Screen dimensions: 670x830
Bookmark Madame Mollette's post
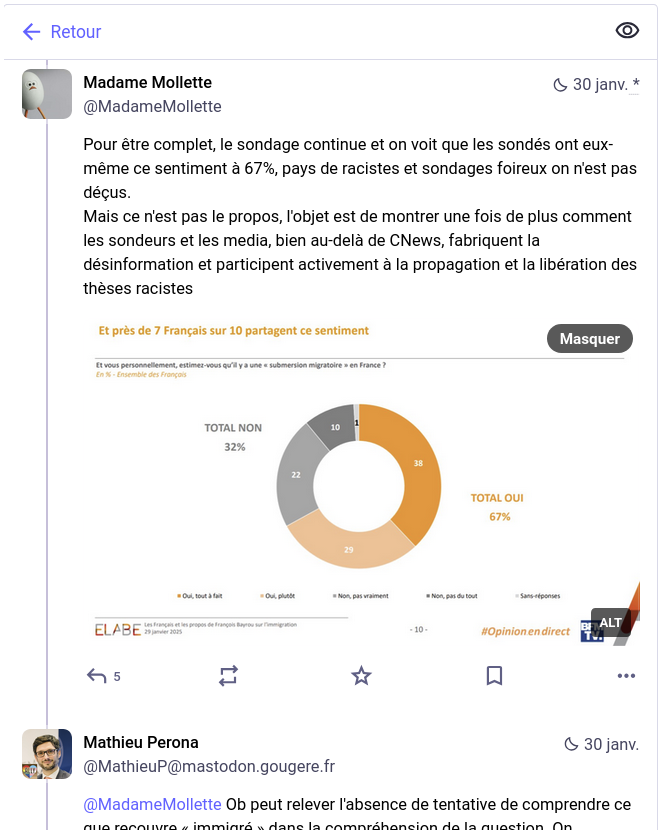(x=494, y=676)
